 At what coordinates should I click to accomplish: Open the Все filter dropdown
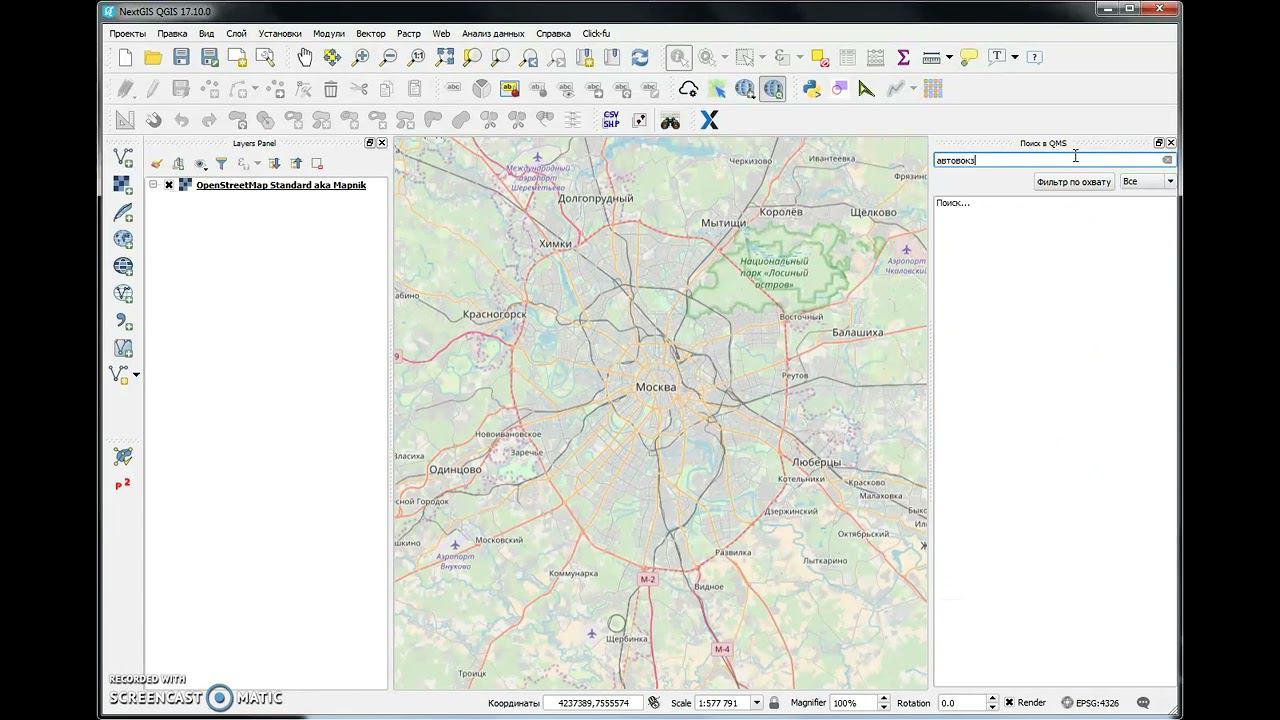pyautogui.click(x=1147, y=181)
